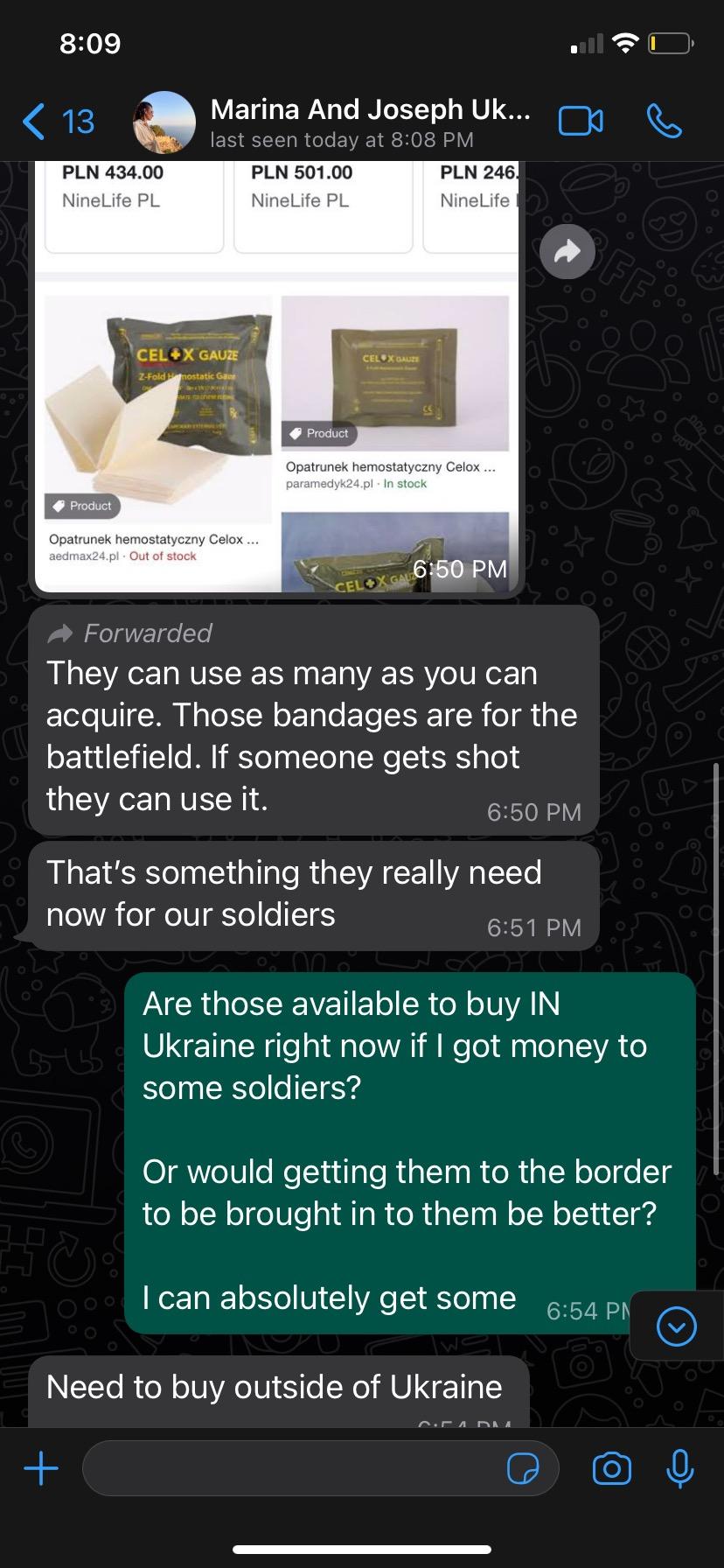The height and width of the screenshot is (1568, 724).
Task: Jump to latest message with down-chevron button
Action: pyautogui.click(x=676, y=1327)
